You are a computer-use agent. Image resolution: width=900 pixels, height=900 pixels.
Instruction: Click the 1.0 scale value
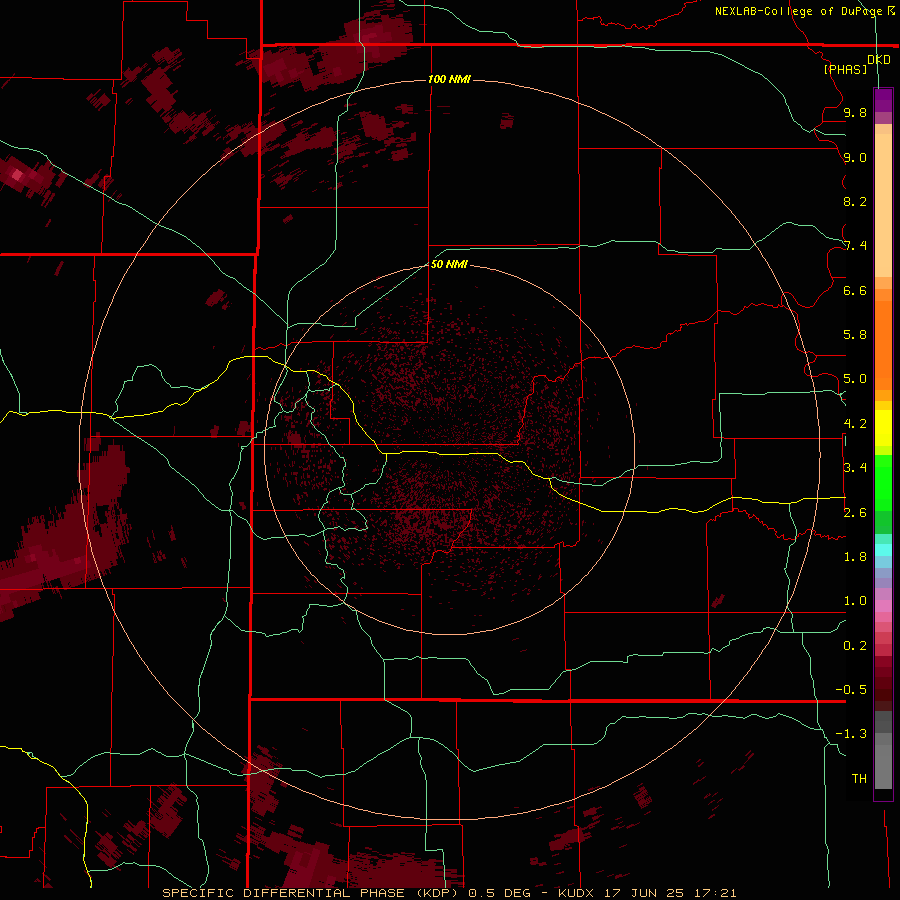click(x=855, y=601)
